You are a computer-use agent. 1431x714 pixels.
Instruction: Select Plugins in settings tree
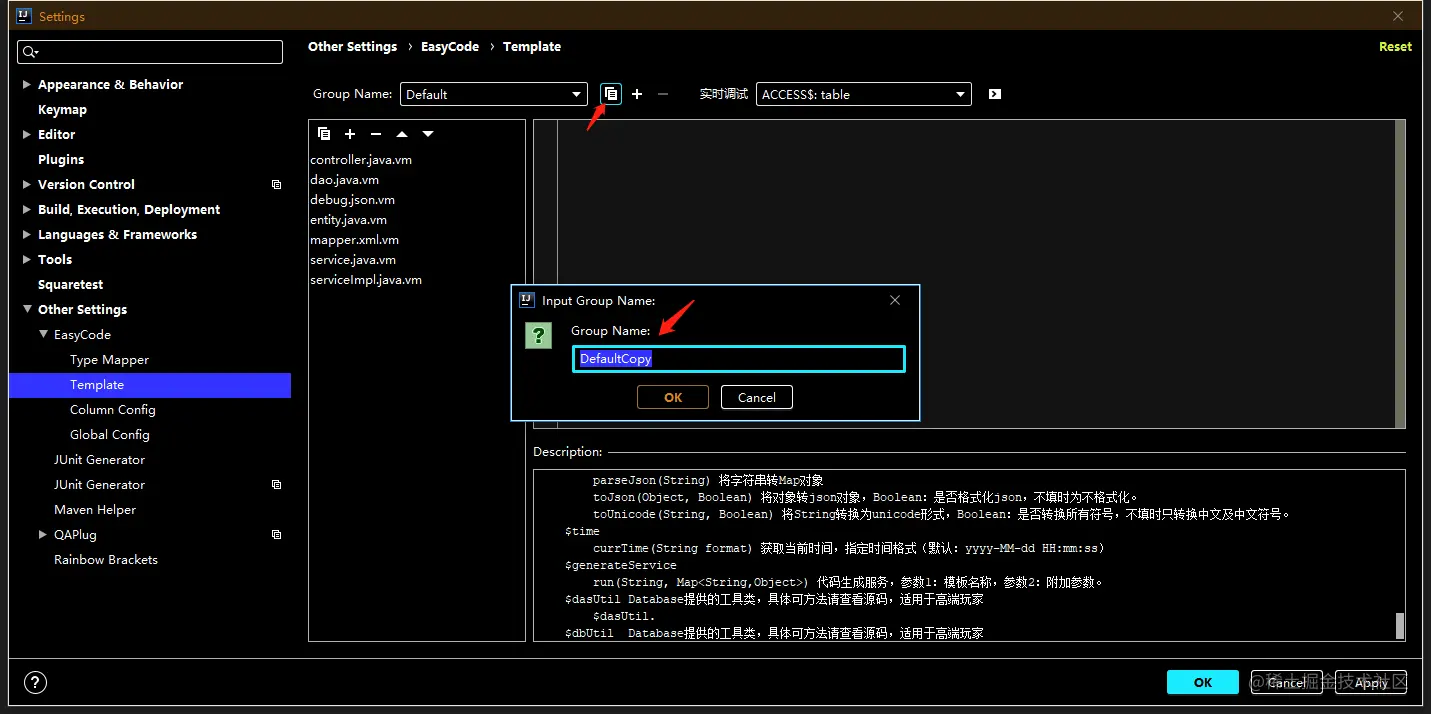pyautogui.click(x=61, y=160)
